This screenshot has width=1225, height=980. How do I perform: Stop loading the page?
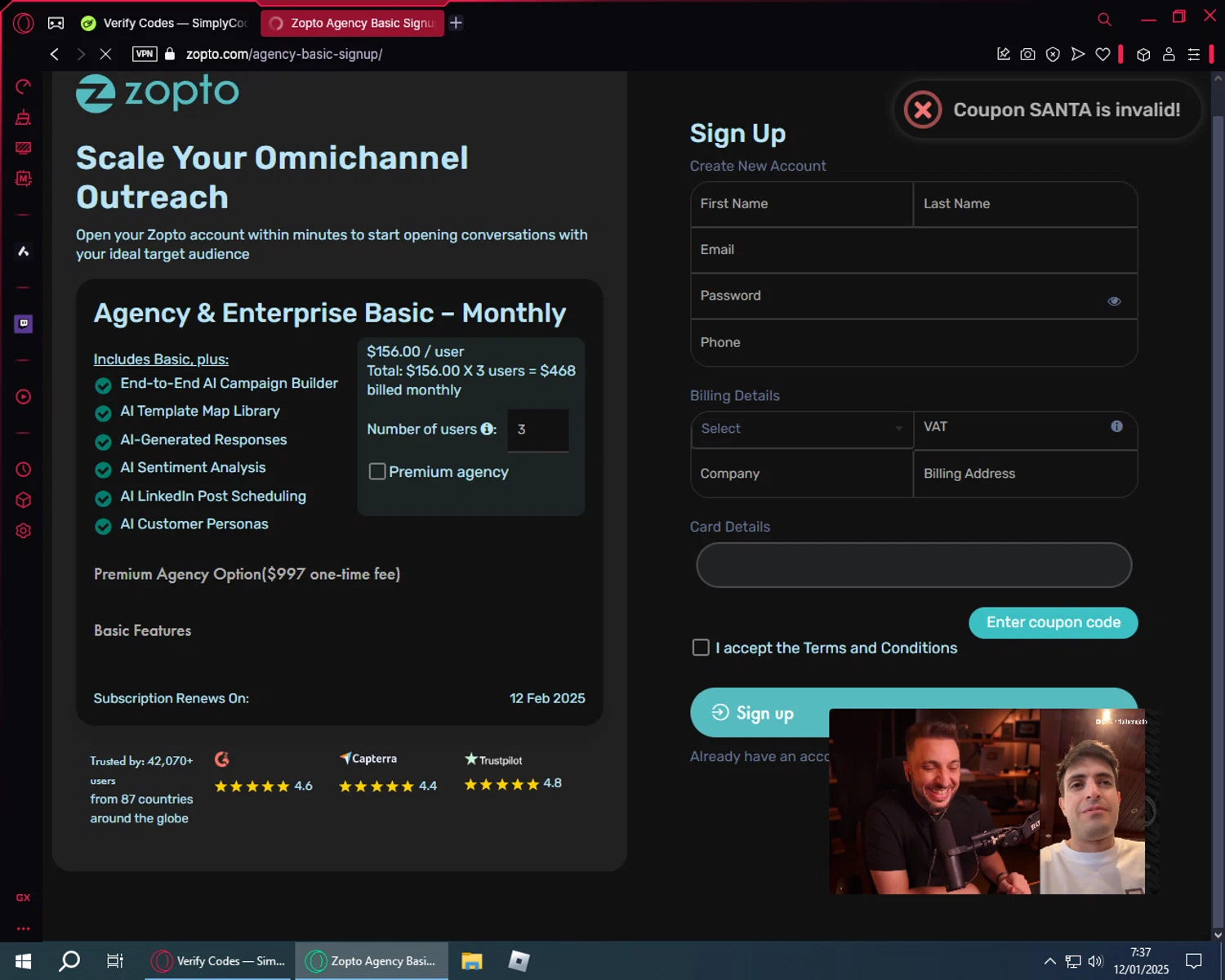click(x=105, y=54)
